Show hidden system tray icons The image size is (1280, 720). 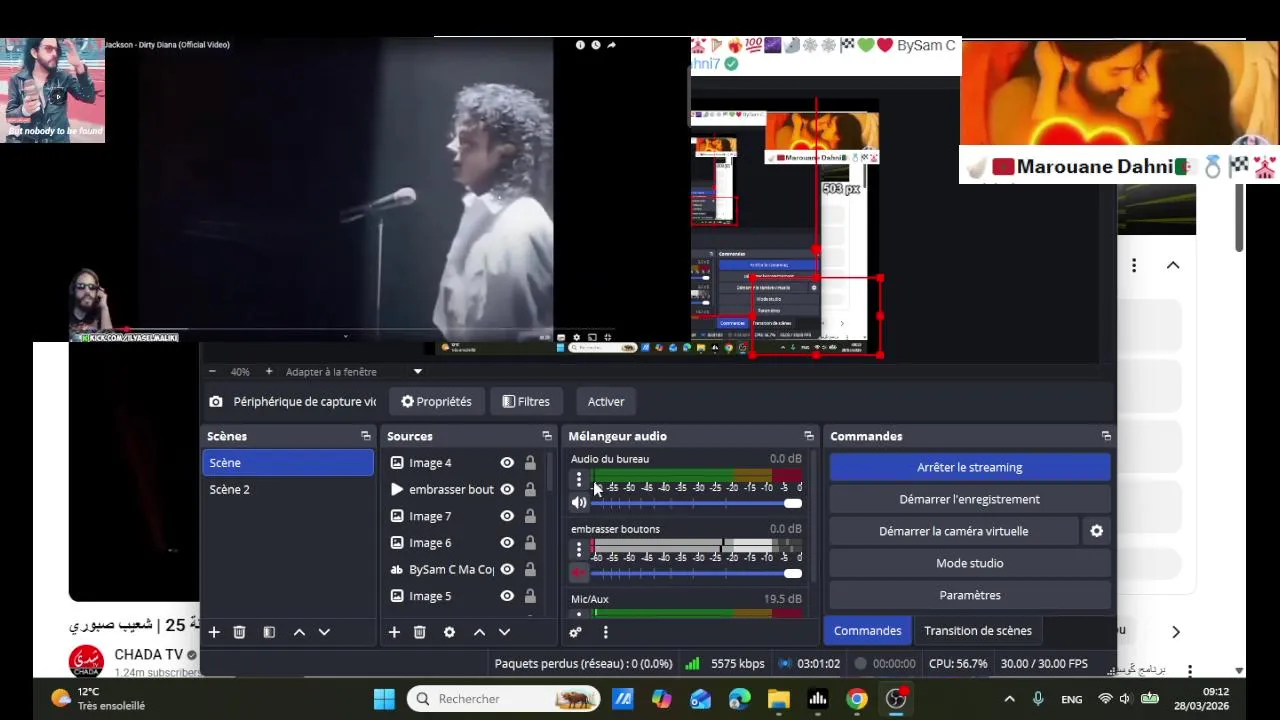[x=1009, y=699]
